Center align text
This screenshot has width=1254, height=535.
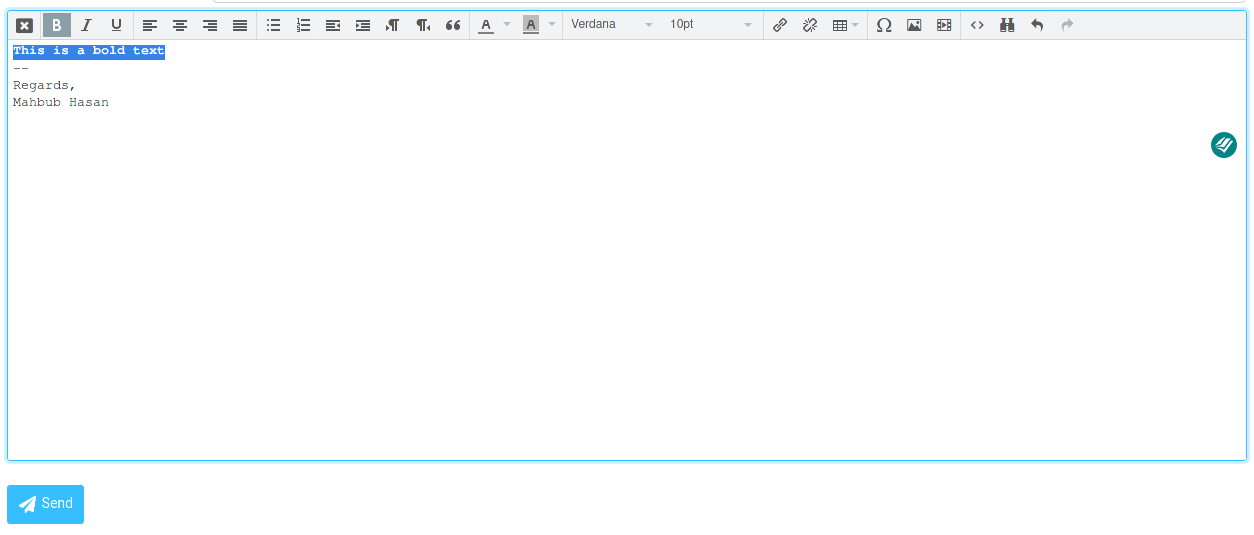tap(180, 25)
